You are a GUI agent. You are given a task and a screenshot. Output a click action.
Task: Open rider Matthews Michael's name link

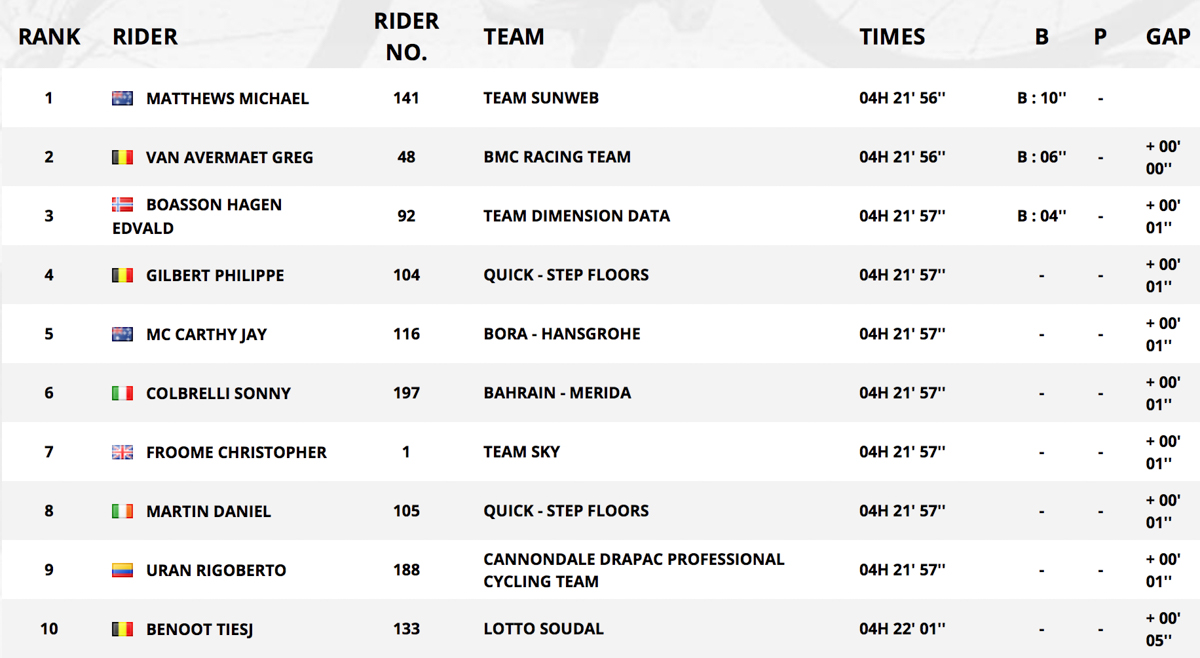pos(227,98)
